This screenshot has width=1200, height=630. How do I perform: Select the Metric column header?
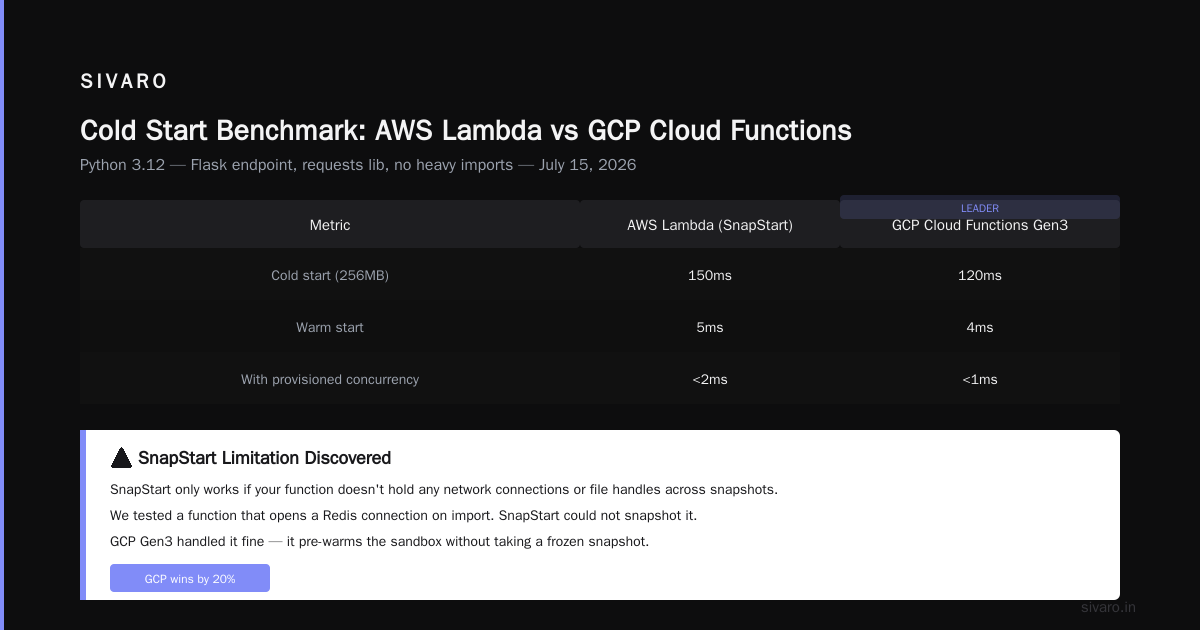[x=330, y=225]
